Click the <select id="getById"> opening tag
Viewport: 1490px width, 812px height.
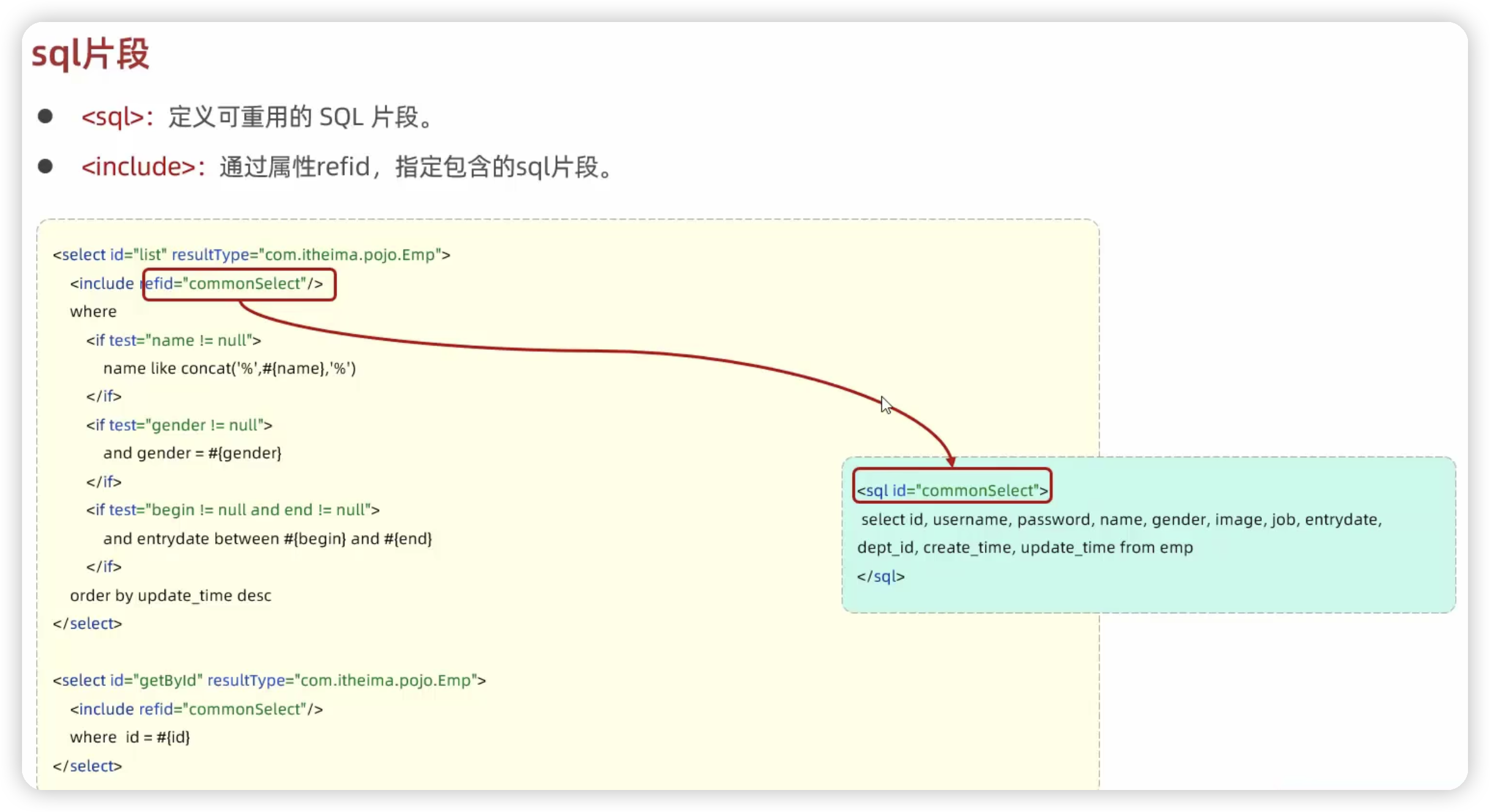click(269, 680)
